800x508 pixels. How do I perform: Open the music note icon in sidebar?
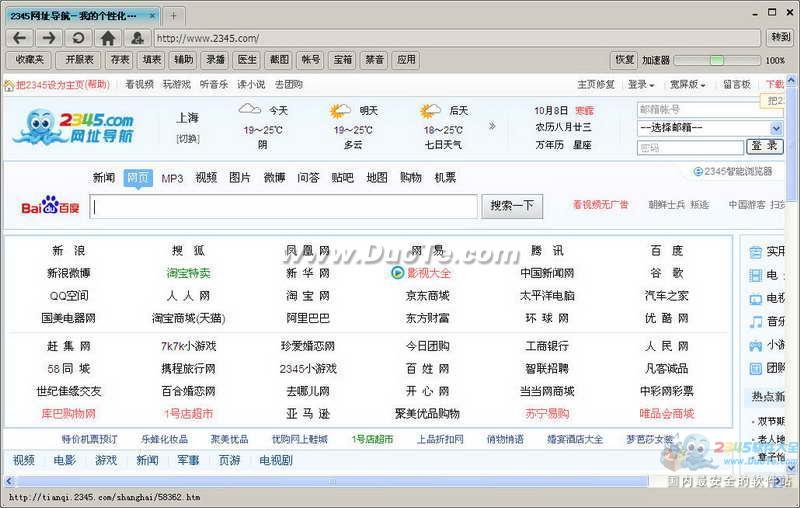coord(756,321)
